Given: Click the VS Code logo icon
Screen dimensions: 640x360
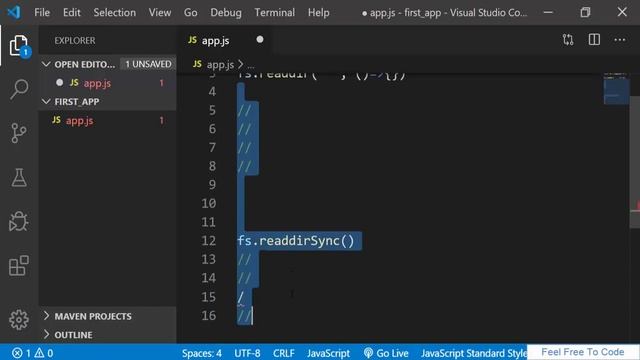Looking at the screenshot, I should click(14, 12).
